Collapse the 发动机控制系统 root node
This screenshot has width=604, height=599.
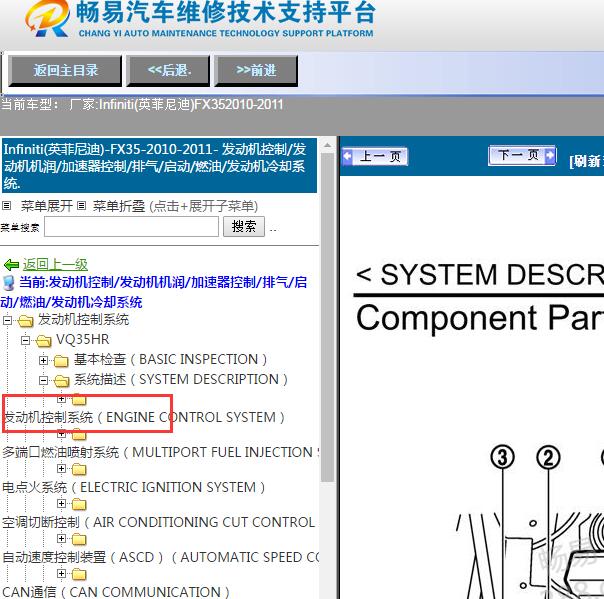tap(8, 320)
